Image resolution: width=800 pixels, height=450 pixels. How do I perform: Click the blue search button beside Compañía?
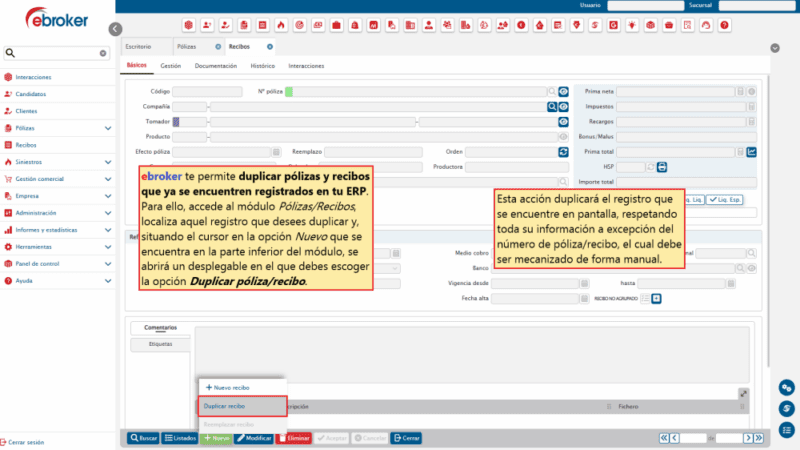pos(552,107)
